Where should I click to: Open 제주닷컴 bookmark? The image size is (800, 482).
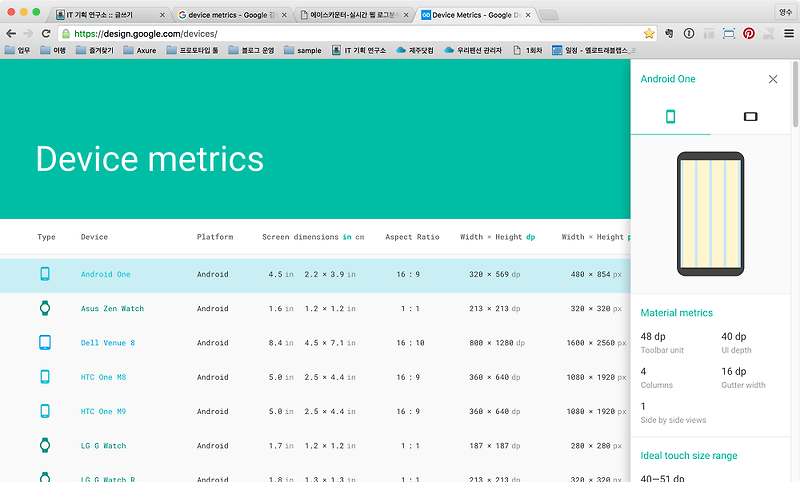415,50
